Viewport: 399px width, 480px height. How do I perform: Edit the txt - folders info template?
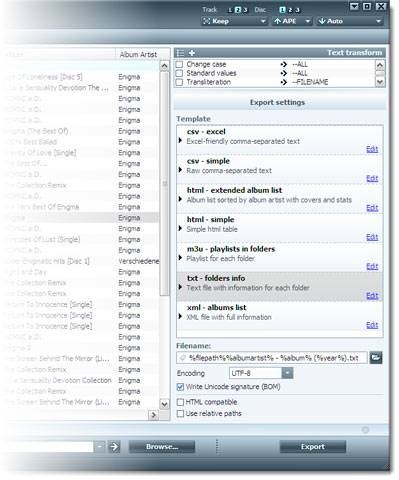[x=372, y=296]
